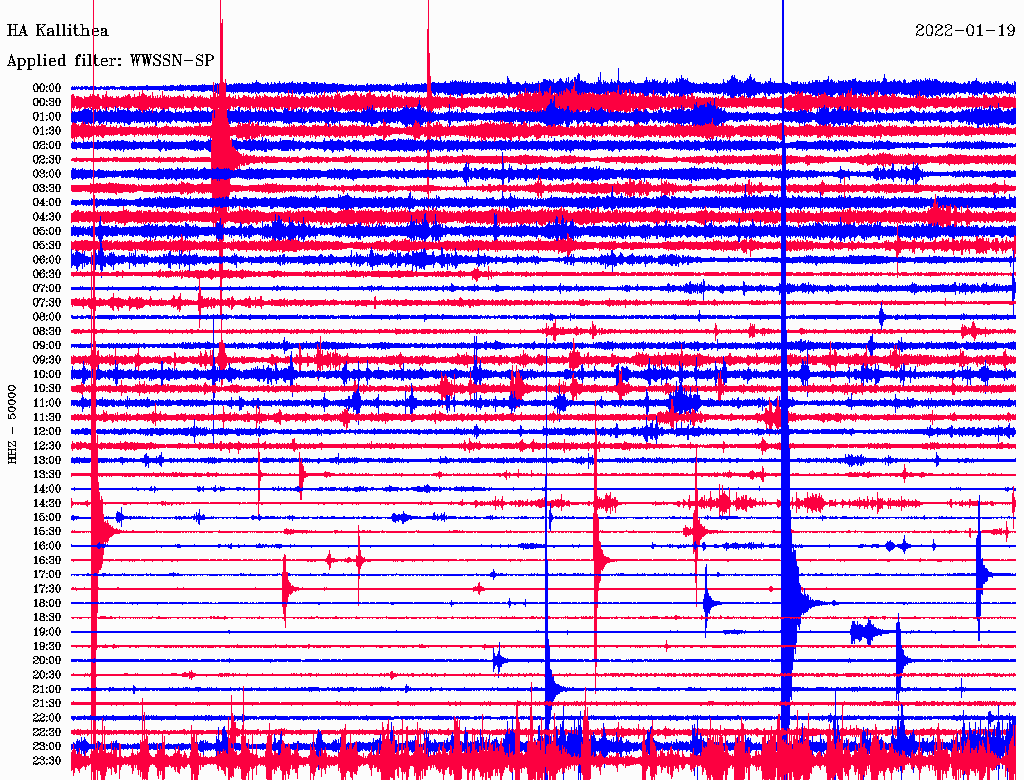This screenshot has width=1024, height=780.
Task: Select the 08:30 time row label
Action: click(x=47, y=332)
